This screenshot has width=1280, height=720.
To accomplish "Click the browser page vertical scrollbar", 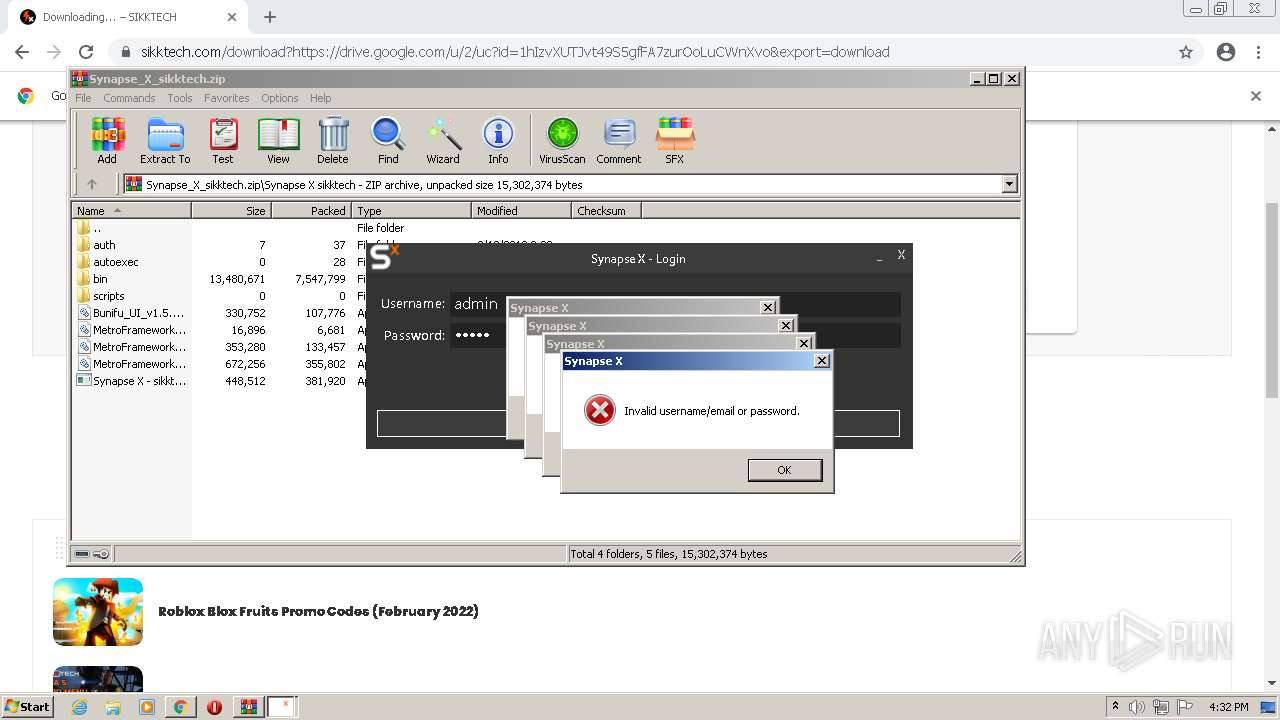I will pyautogui.click(x=1272, y=300).
